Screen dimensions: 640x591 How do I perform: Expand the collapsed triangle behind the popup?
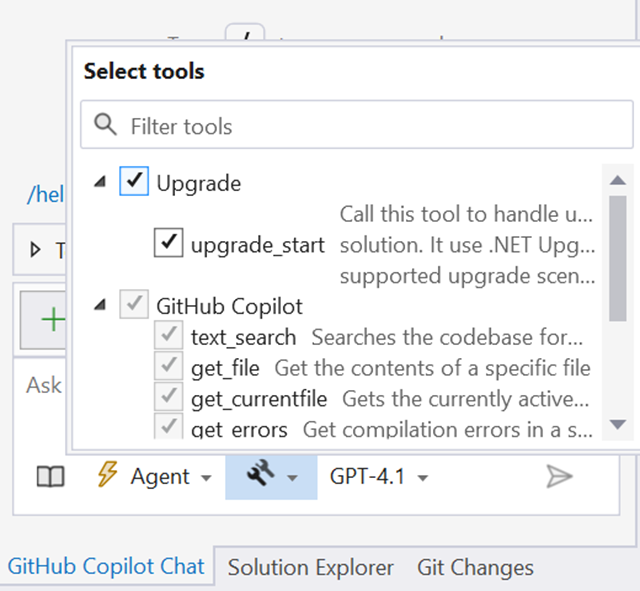[x=36, y=249]
